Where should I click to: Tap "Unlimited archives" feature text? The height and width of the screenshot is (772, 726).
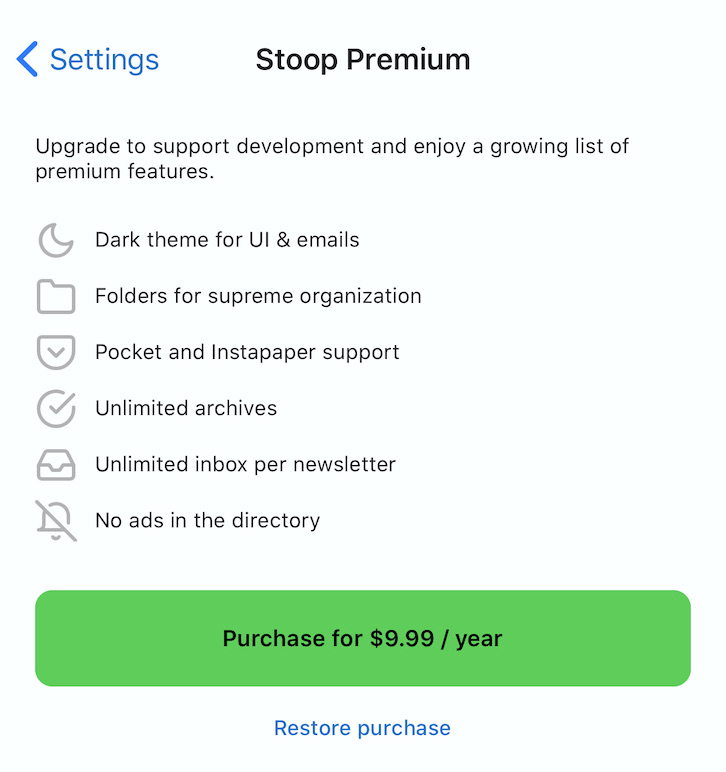pyautogui.click(x=186, y=408)
